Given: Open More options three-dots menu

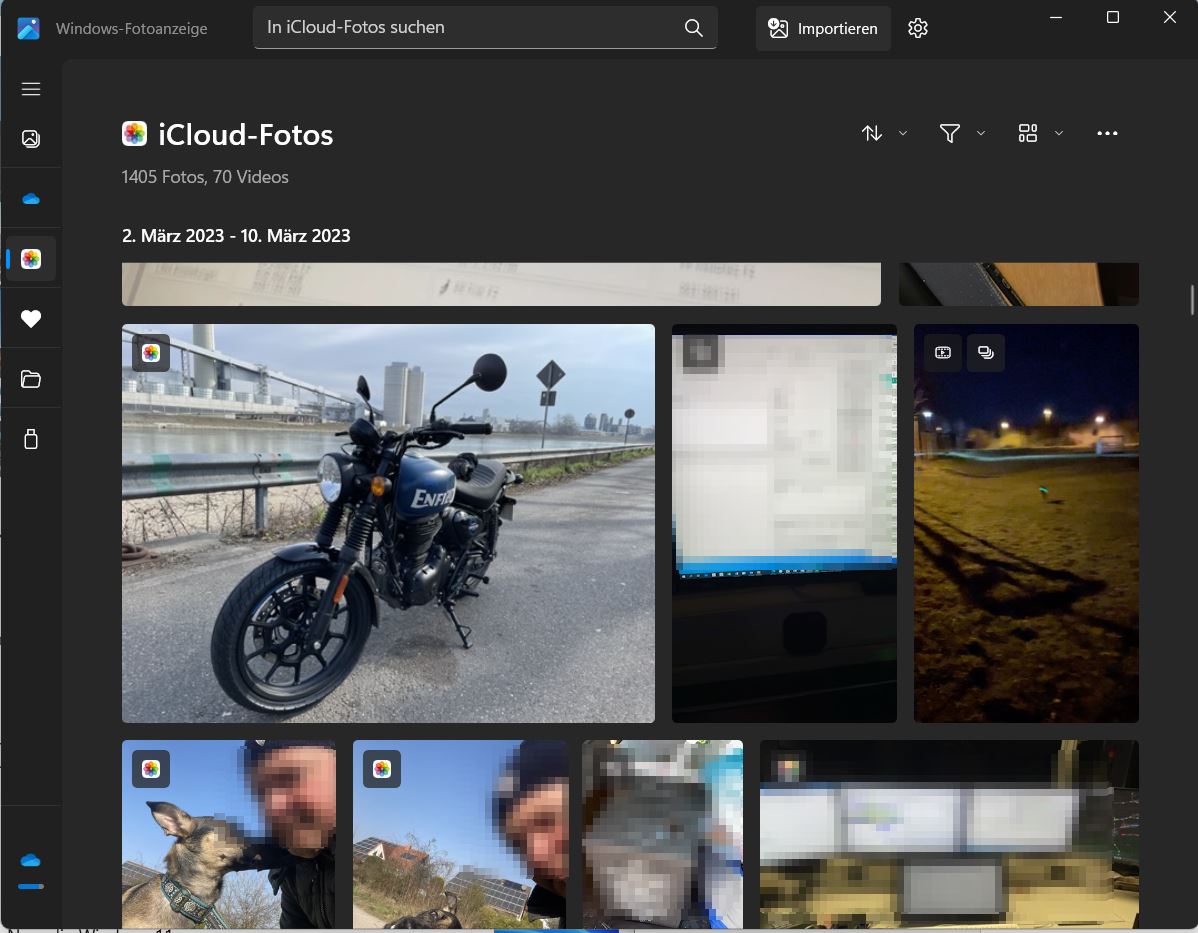Looking at the screenshot, I should [x=1107, y=133].
